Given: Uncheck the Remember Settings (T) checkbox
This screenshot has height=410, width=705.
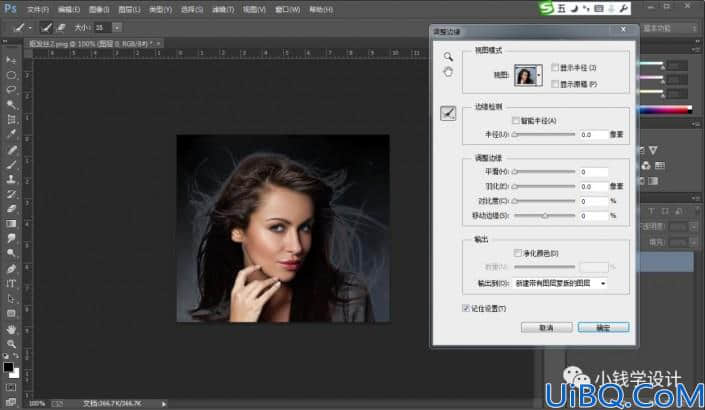Looking at the screenshot, I should coord(466,308).
